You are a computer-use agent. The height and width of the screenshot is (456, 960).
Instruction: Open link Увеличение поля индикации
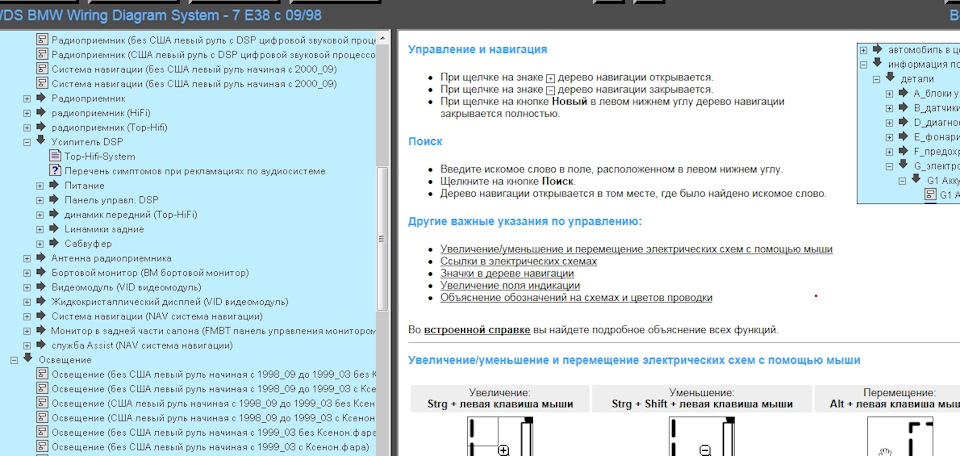click(510, 285)
